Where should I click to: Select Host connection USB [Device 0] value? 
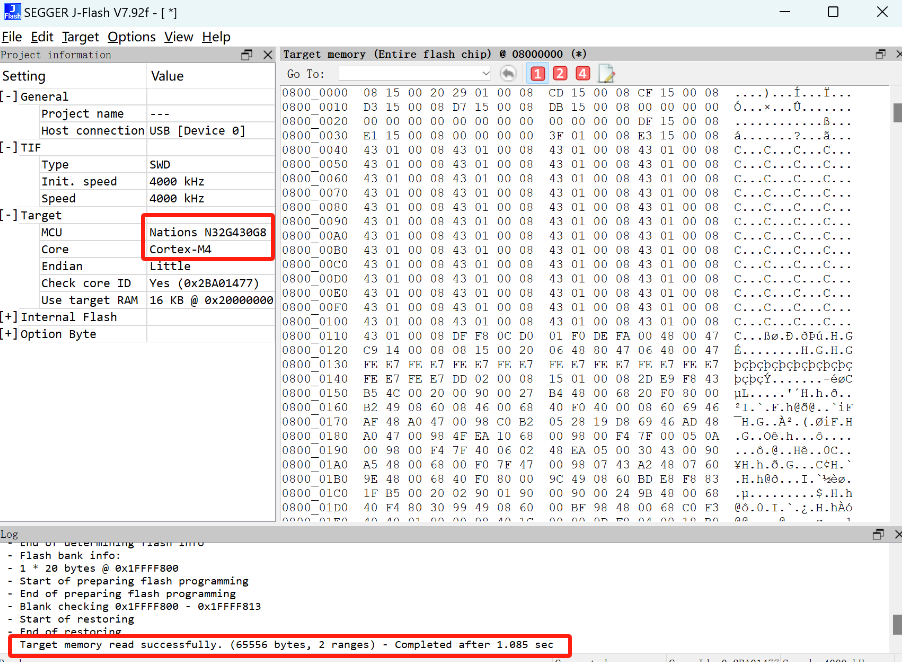tap(197, 131)
